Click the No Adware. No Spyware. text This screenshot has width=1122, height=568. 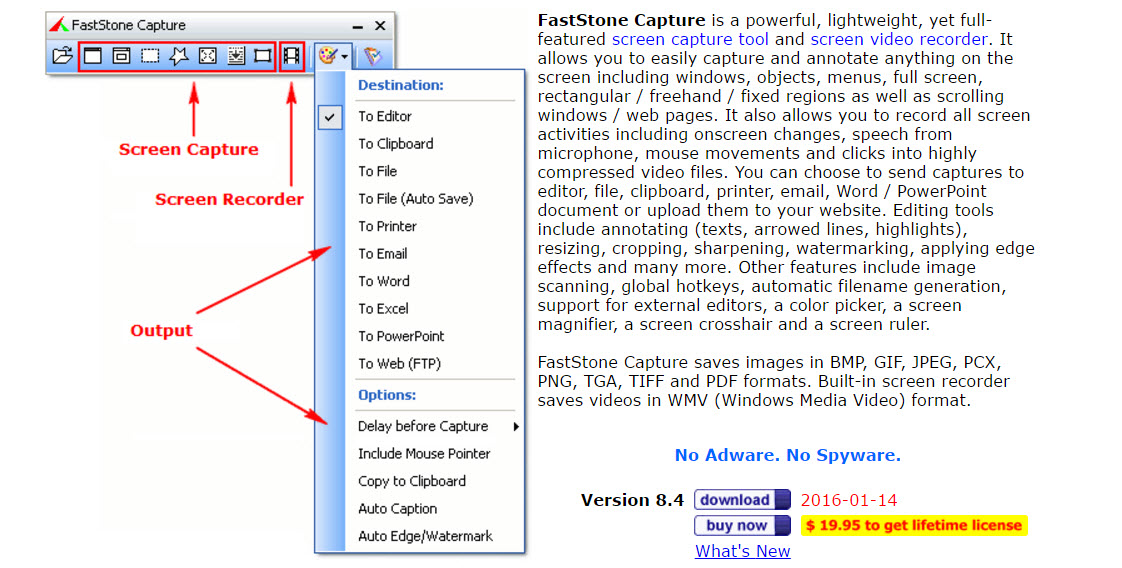coord(788,455)
